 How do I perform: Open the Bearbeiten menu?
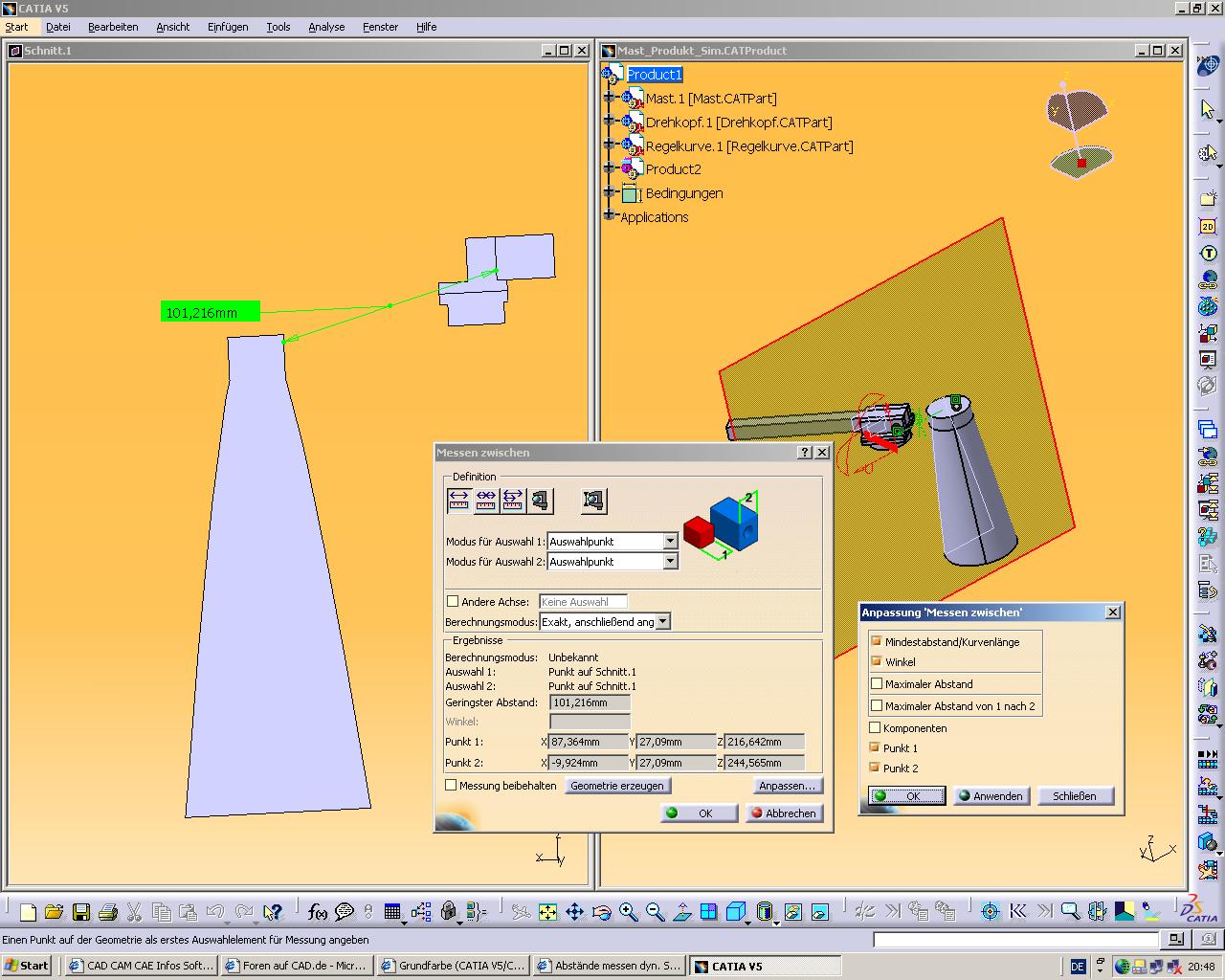click(113, 27)
